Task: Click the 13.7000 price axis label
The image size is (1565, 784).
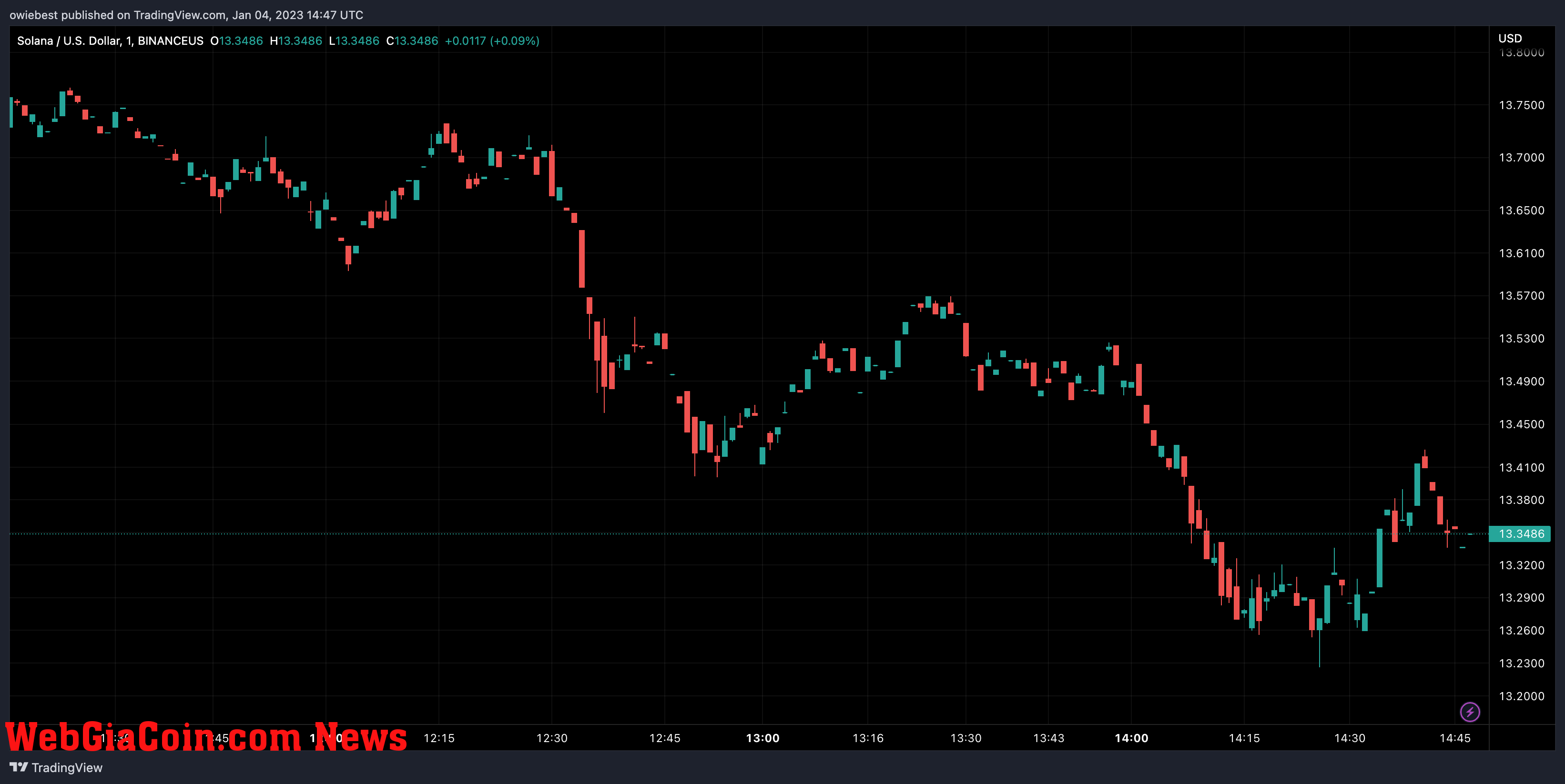Action: click(1521, 157)
